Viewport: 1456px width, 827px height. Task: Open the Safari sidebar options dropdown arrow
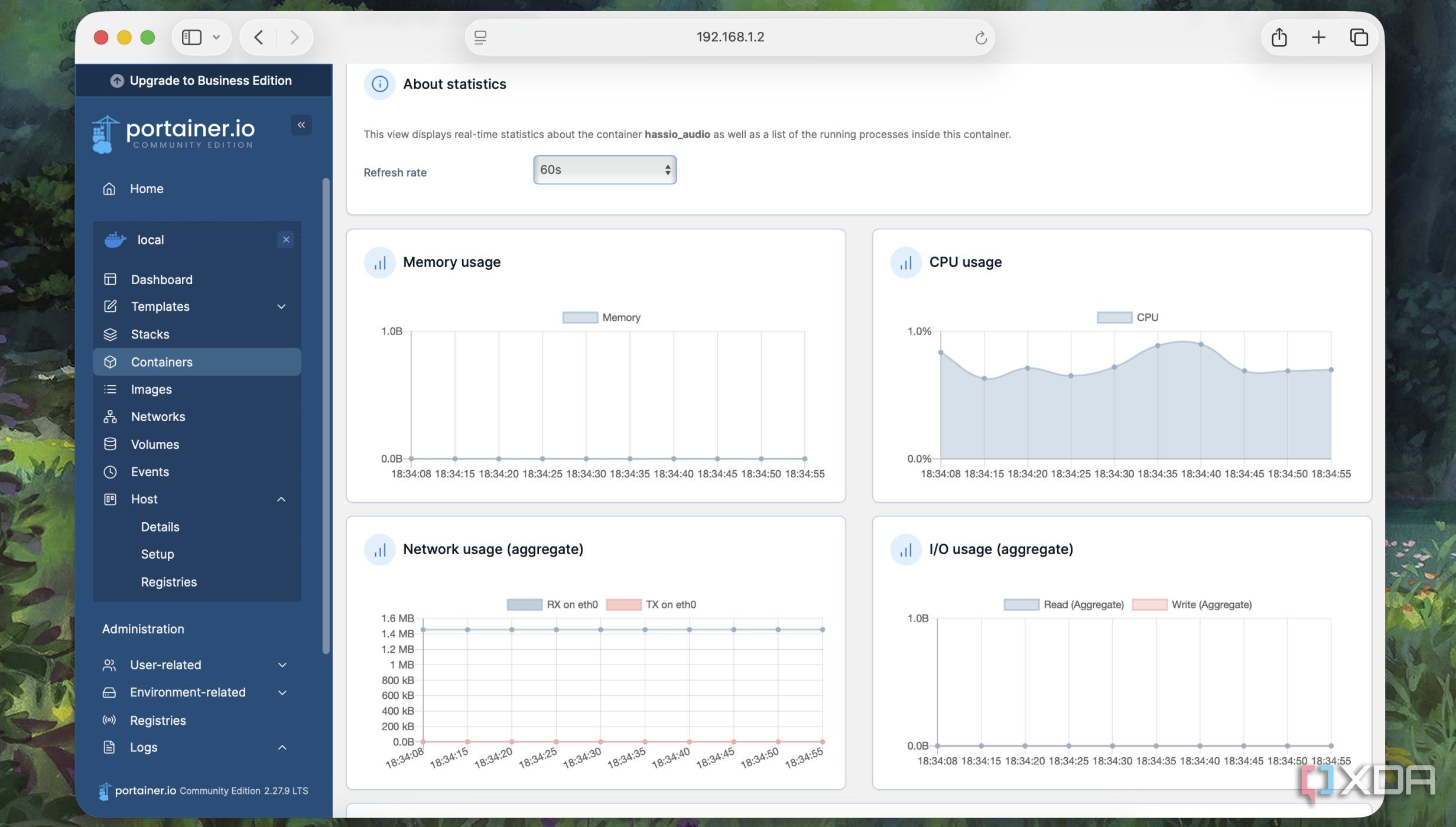point(216,37)
